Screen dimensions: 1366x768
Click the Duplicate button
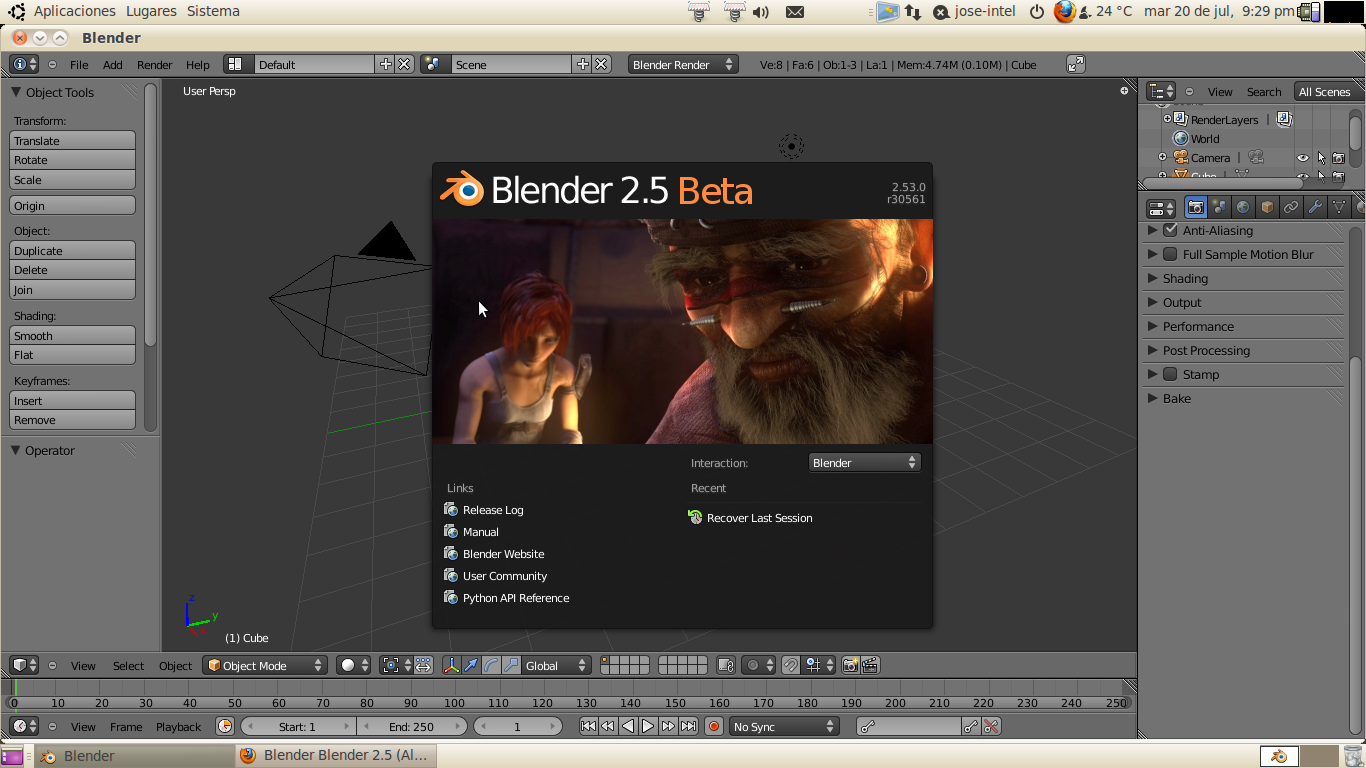(x=73, y=251)
